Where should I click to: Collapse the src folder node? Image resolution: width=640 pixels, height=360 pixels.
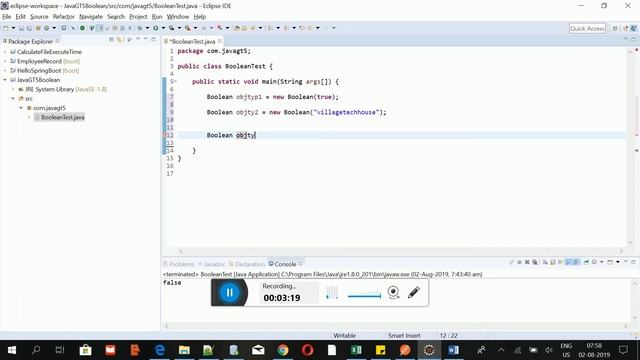[x=13, y=98]
